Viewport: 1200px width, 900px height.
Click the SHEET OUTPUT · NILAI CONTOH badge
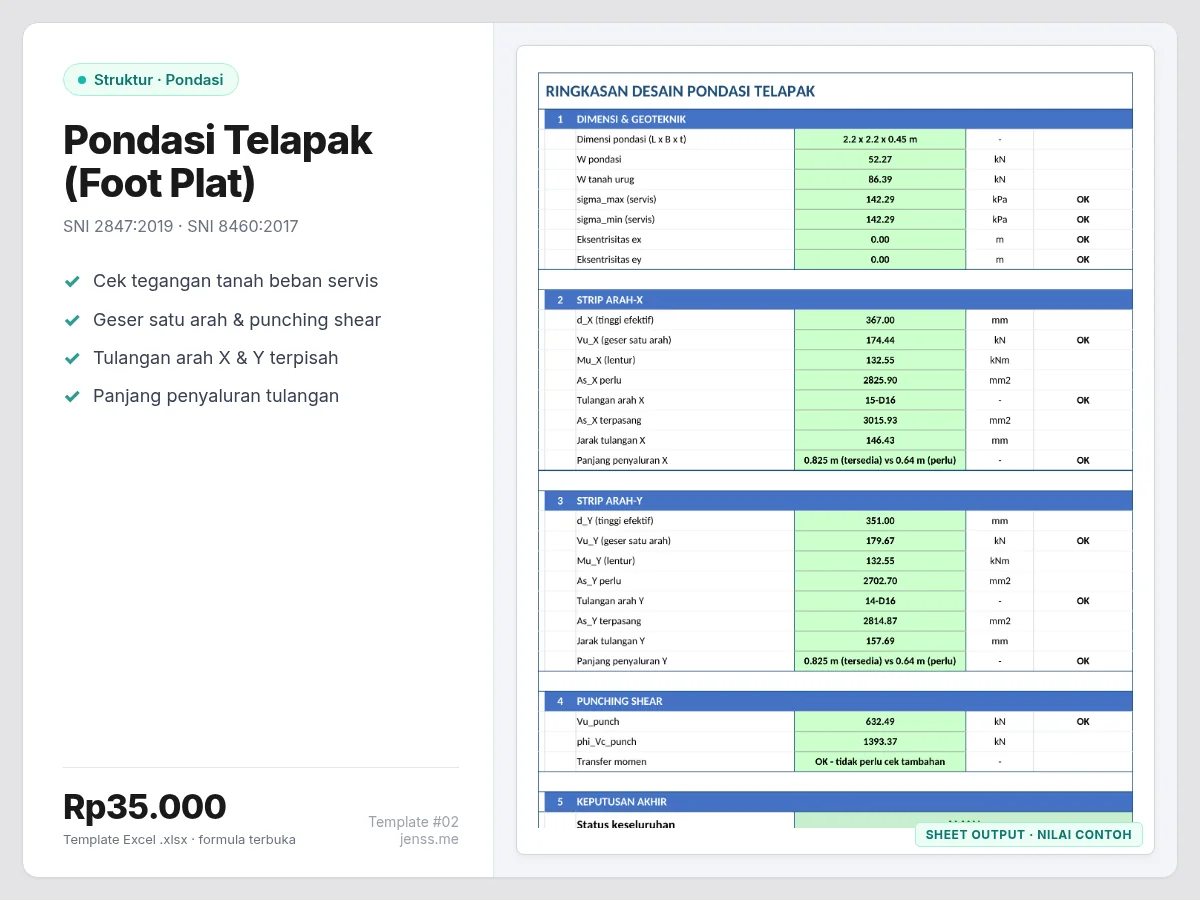coord(1029,835)
